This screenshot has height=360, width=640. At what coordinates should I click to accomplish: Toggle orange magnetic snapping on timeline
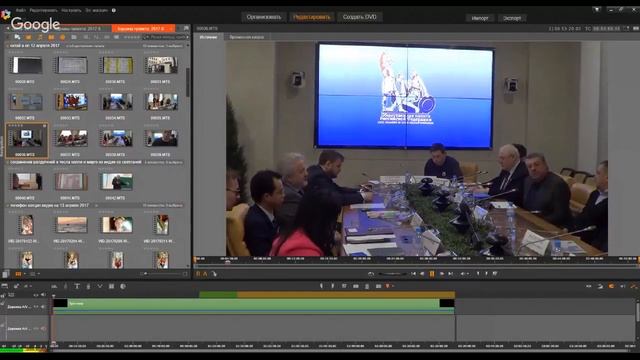[x=611, y=287]
